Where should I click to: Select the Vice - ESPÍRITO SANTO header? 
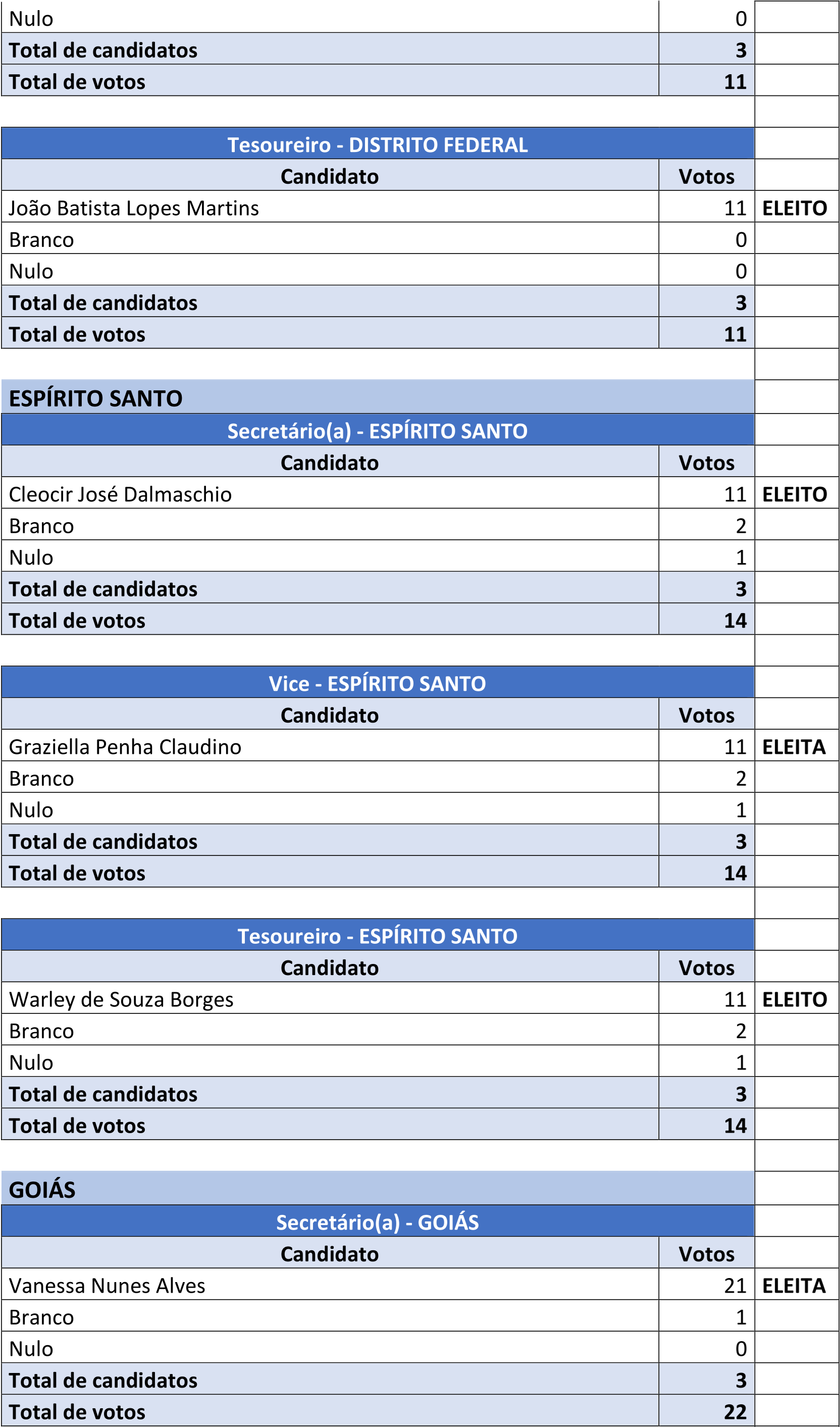coord(378,684)
